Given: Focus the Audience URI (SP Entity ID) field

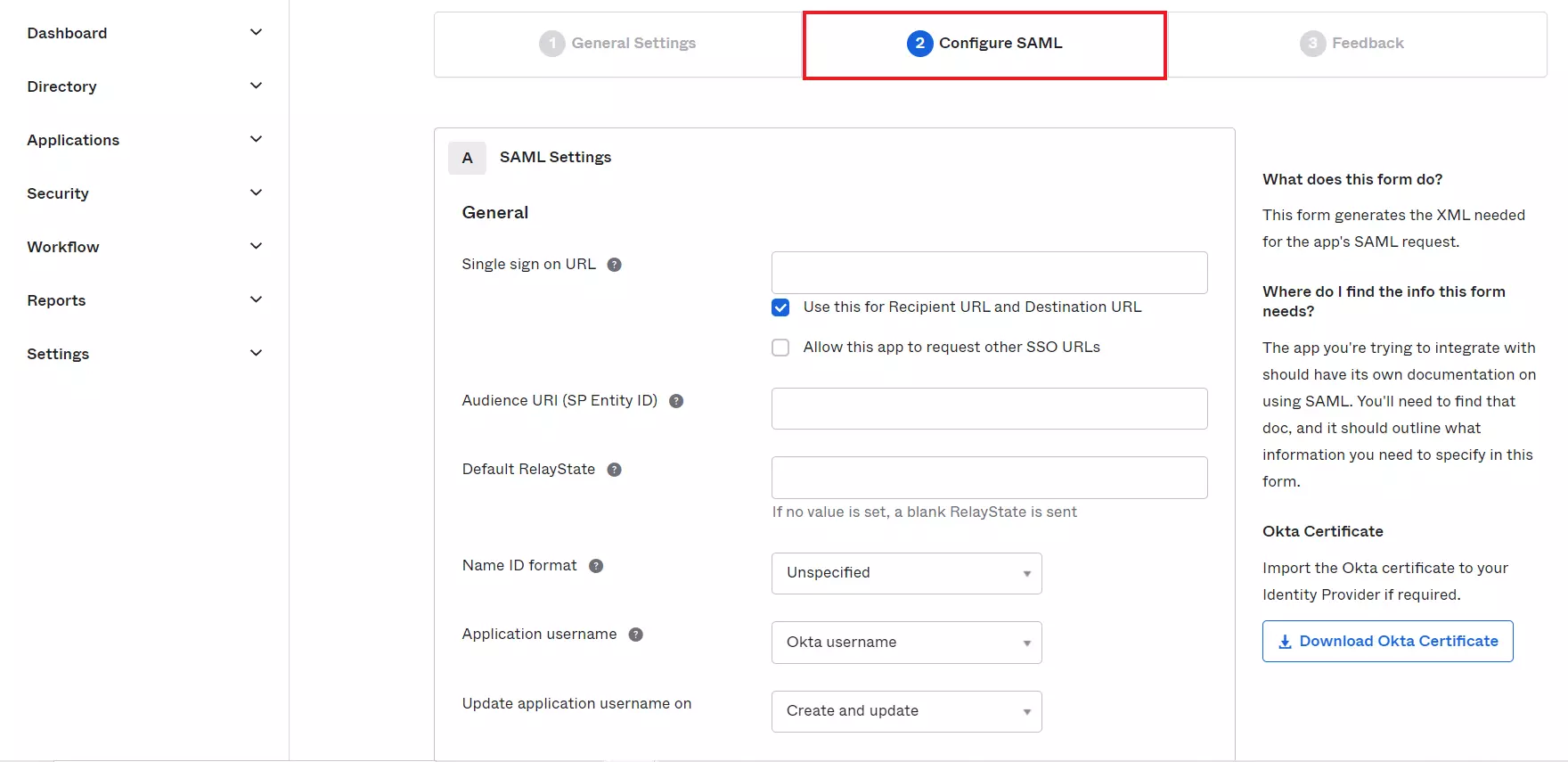Looking at the screenshot, I should pos(989,408).
